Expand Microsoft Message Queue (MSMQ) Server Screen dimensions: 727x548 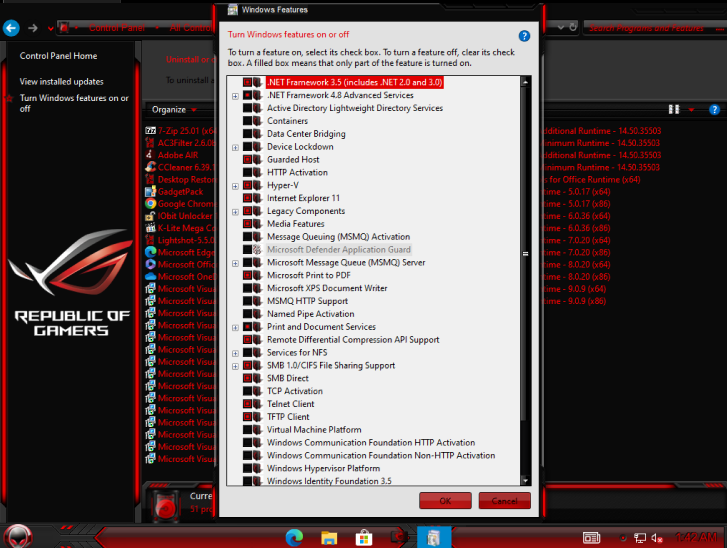coord(235,263)
